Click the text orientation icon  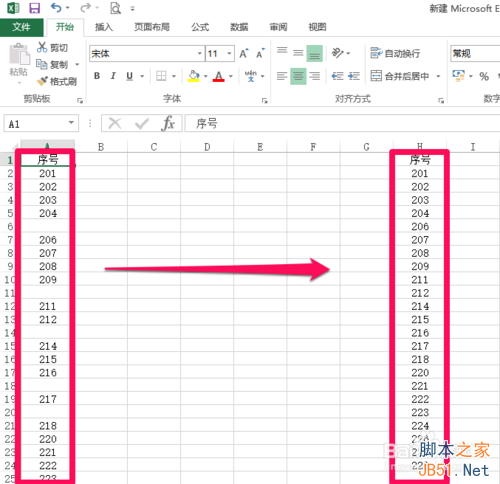337,53
